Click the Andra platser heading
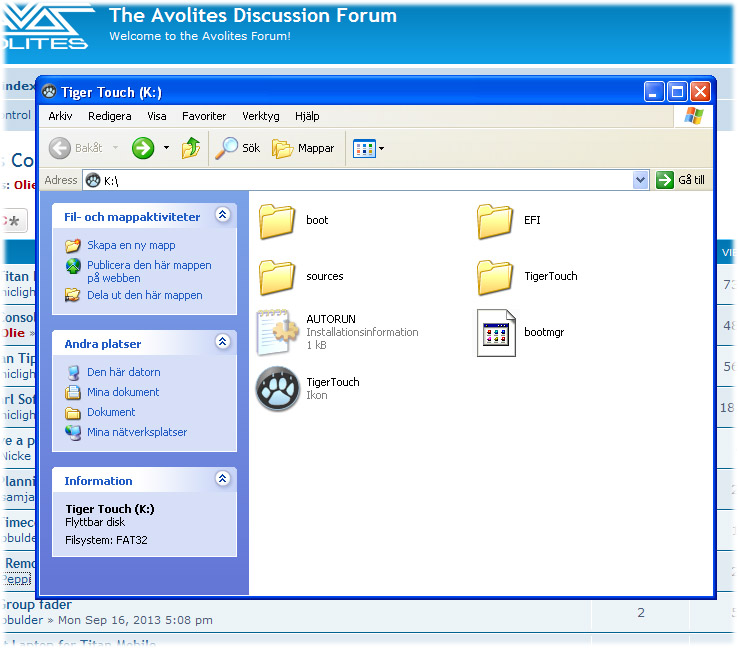 click(103, 344)
